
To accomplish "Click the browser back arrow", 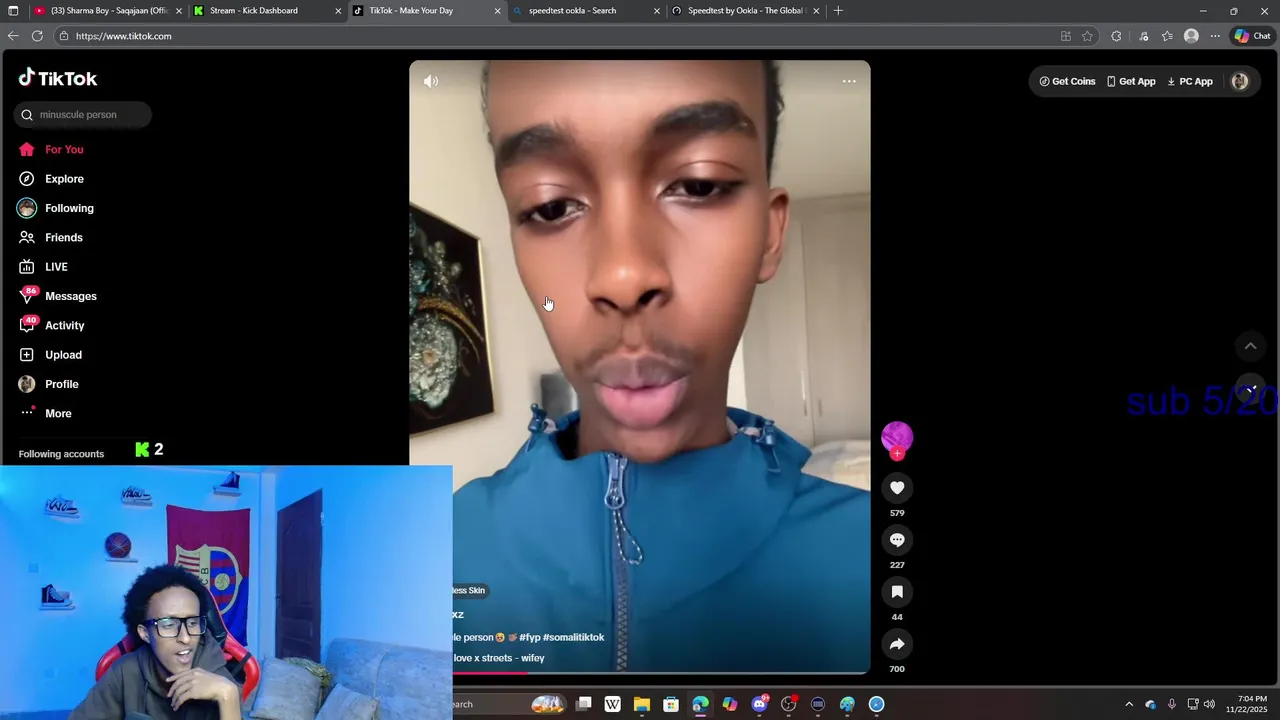I will pos(13,36).
